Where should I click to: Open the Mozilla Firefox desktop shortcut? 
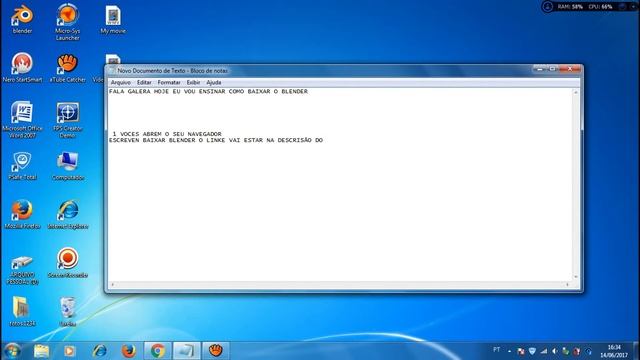[x=22, y=214]
